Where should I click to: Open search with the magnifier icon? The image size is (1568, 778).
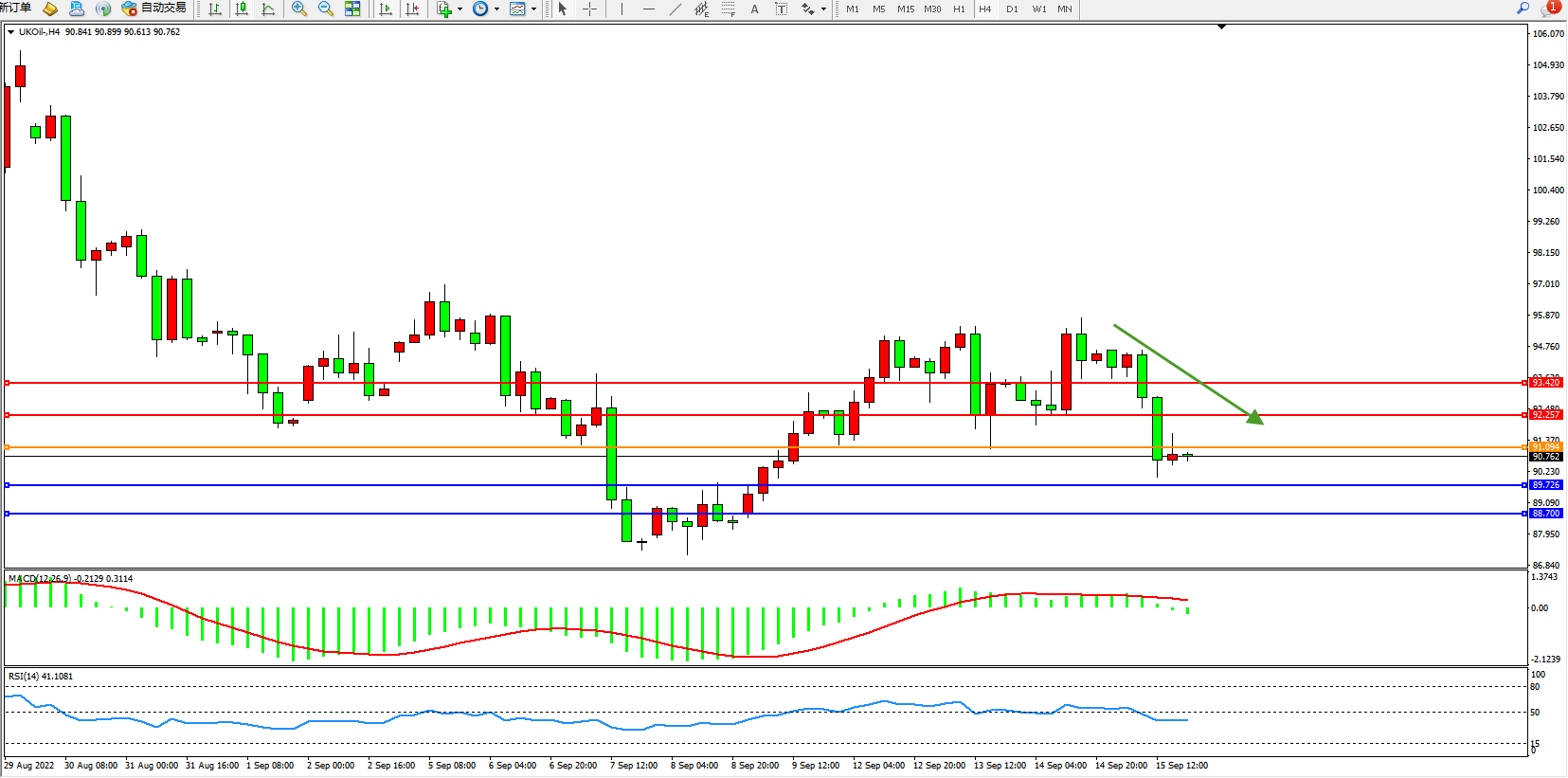click(x=1523, y=8)
